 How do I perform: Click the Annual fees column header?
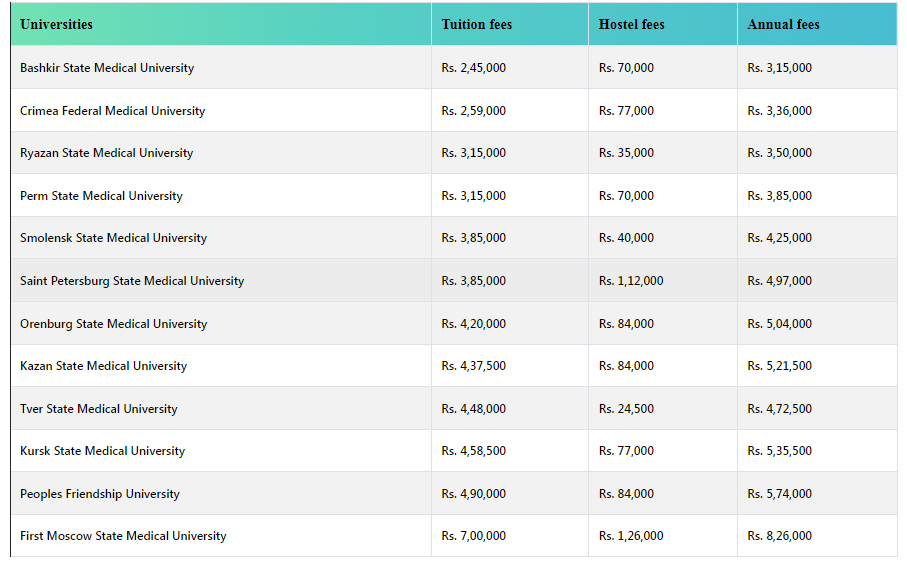783,24
